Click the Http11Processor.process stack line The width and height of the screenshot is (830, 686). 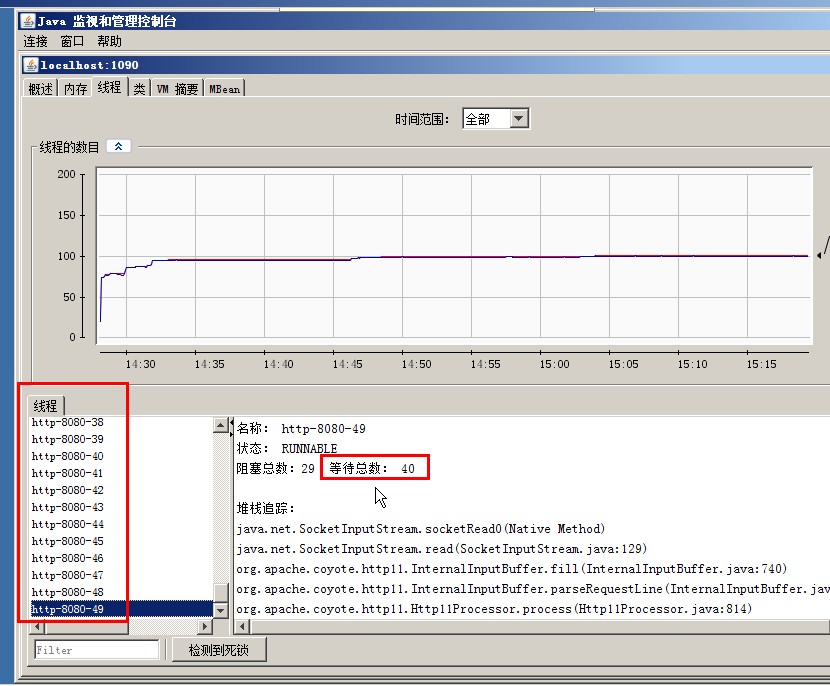[494, 609]
